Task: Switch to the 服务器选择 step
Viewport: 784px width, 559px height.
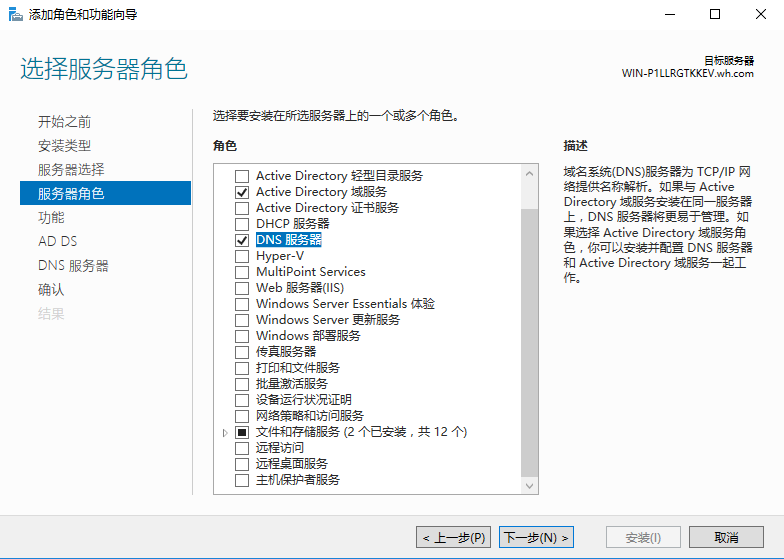Action: pos(70,170)
